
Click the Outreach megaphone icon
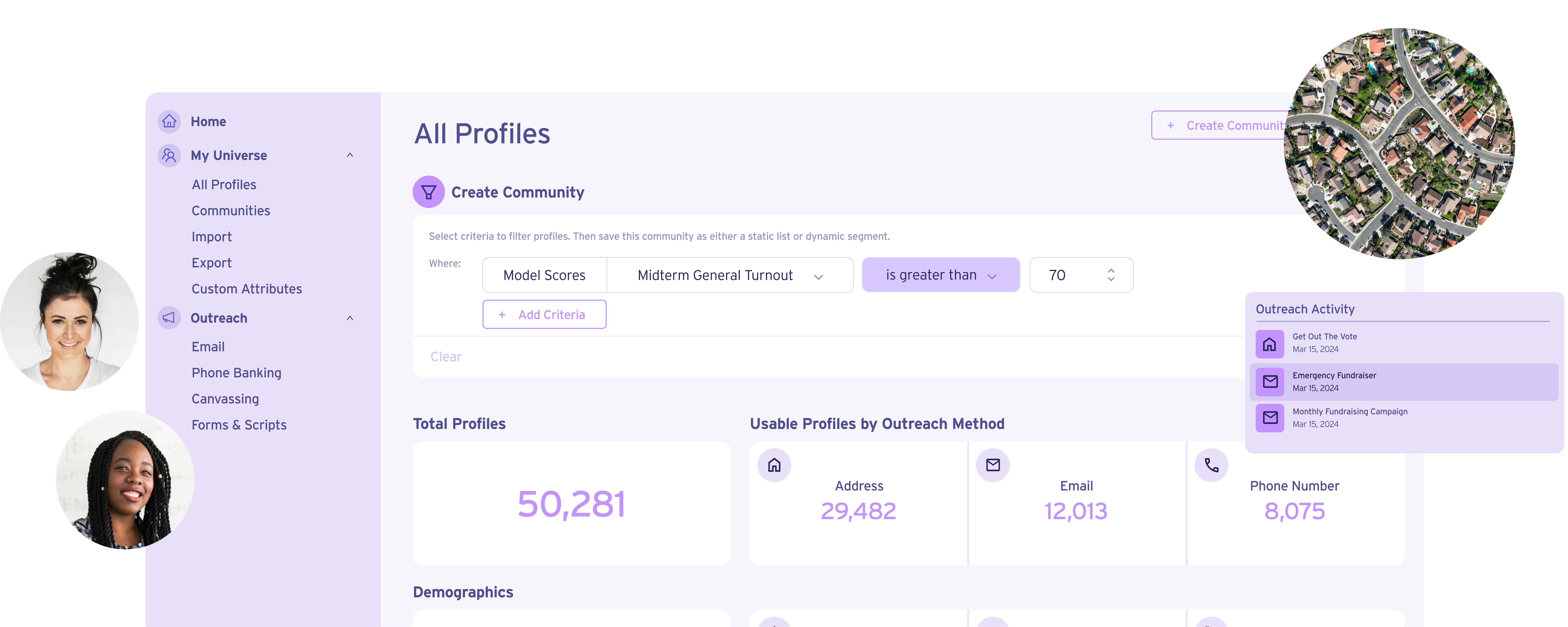point(168,318)
